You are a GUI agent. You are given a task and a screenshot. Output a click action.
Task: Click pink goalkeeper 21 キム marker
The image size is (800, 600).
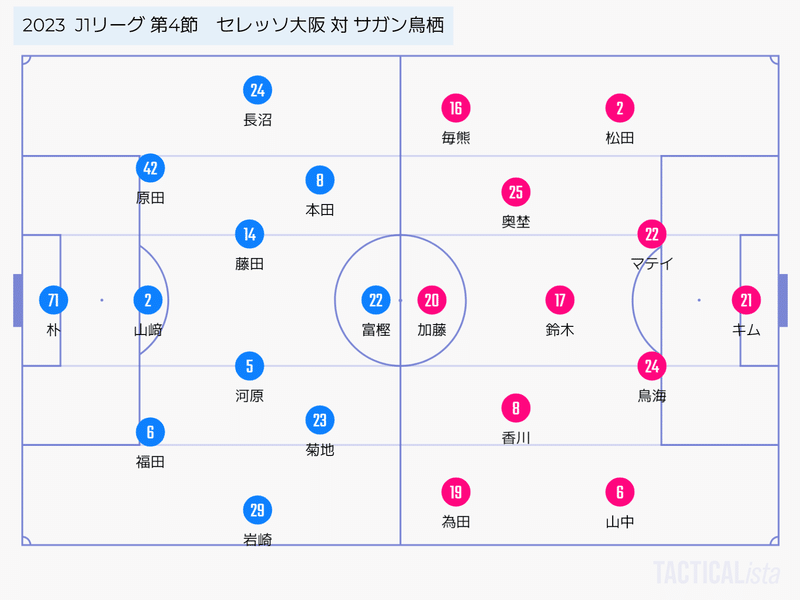(746, 300)
